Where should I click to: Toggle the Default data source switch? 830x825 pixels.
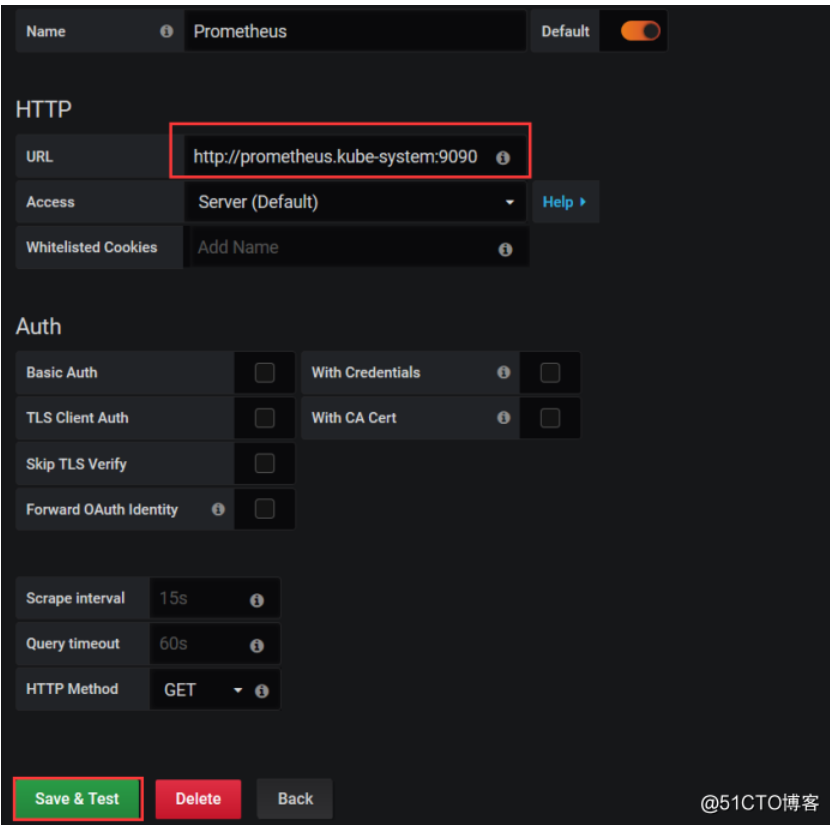640,31
